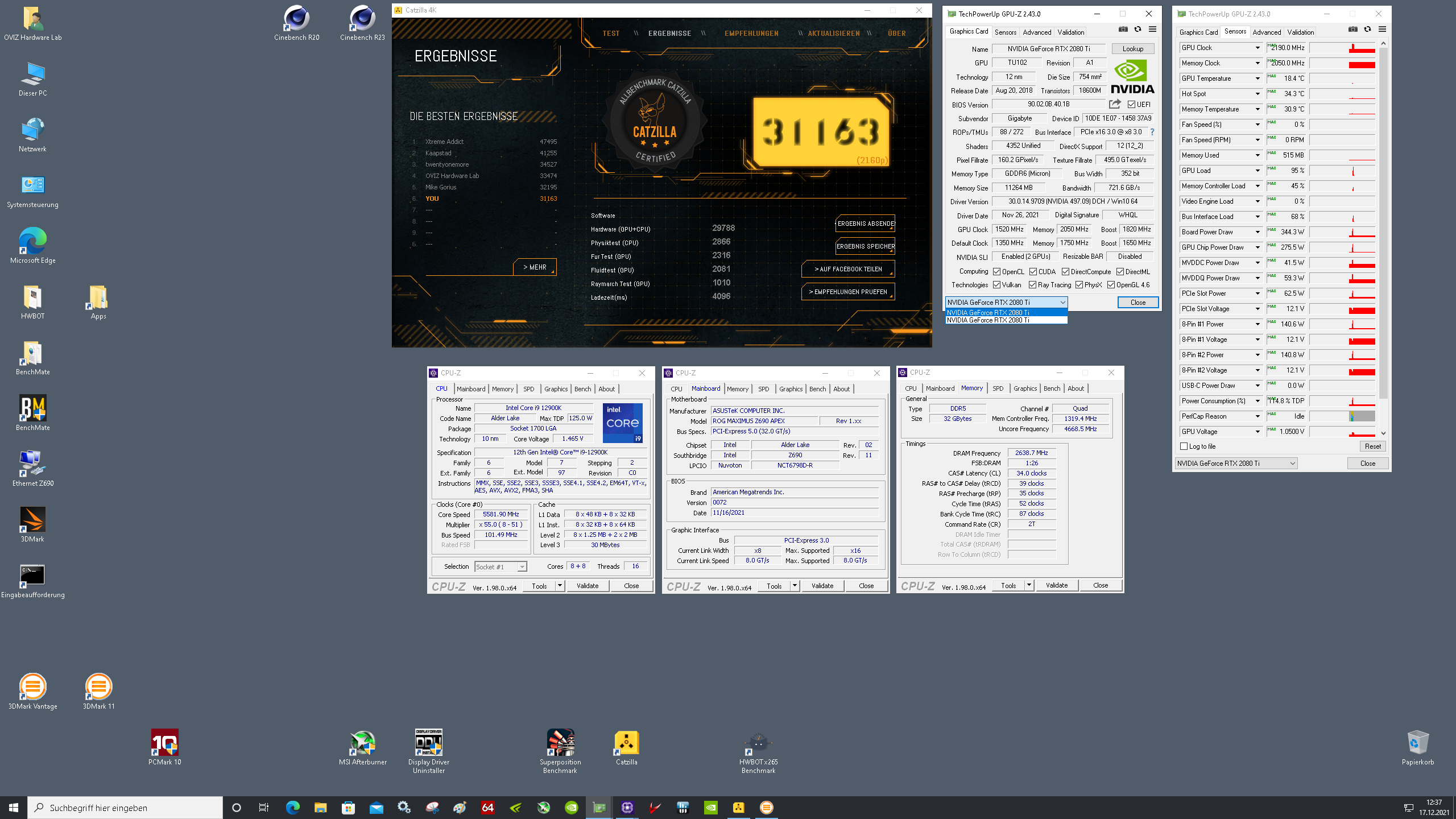Viewport: 1456px width, 819px height.
Task: Select the second NVIDIA GeForce RTX 2080 Ti entry
Action: (1006, 320)
